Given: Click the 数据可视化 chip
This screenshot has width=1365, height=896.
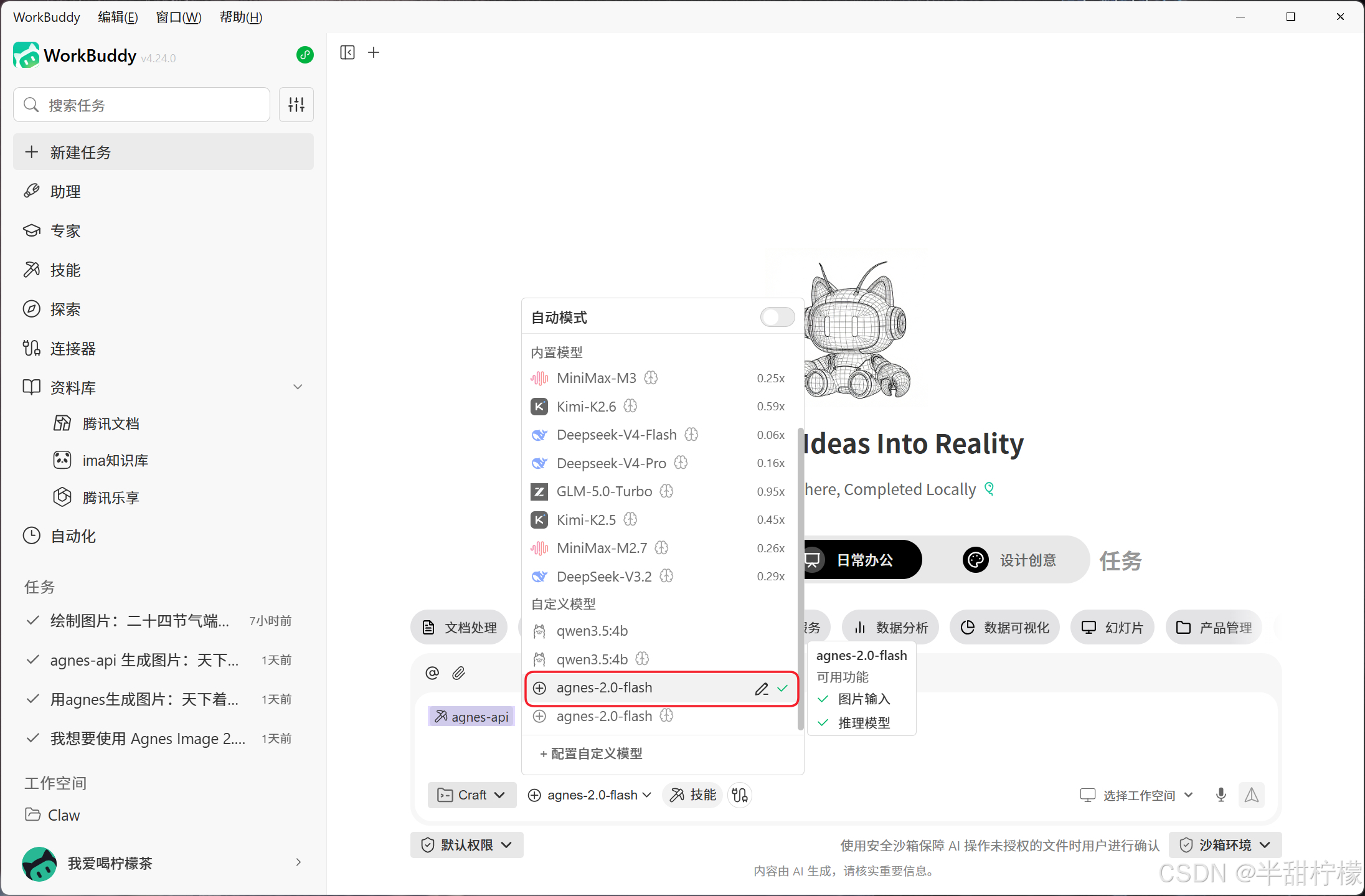Looking at the screenshot, I should click(x=1004, y=627).
